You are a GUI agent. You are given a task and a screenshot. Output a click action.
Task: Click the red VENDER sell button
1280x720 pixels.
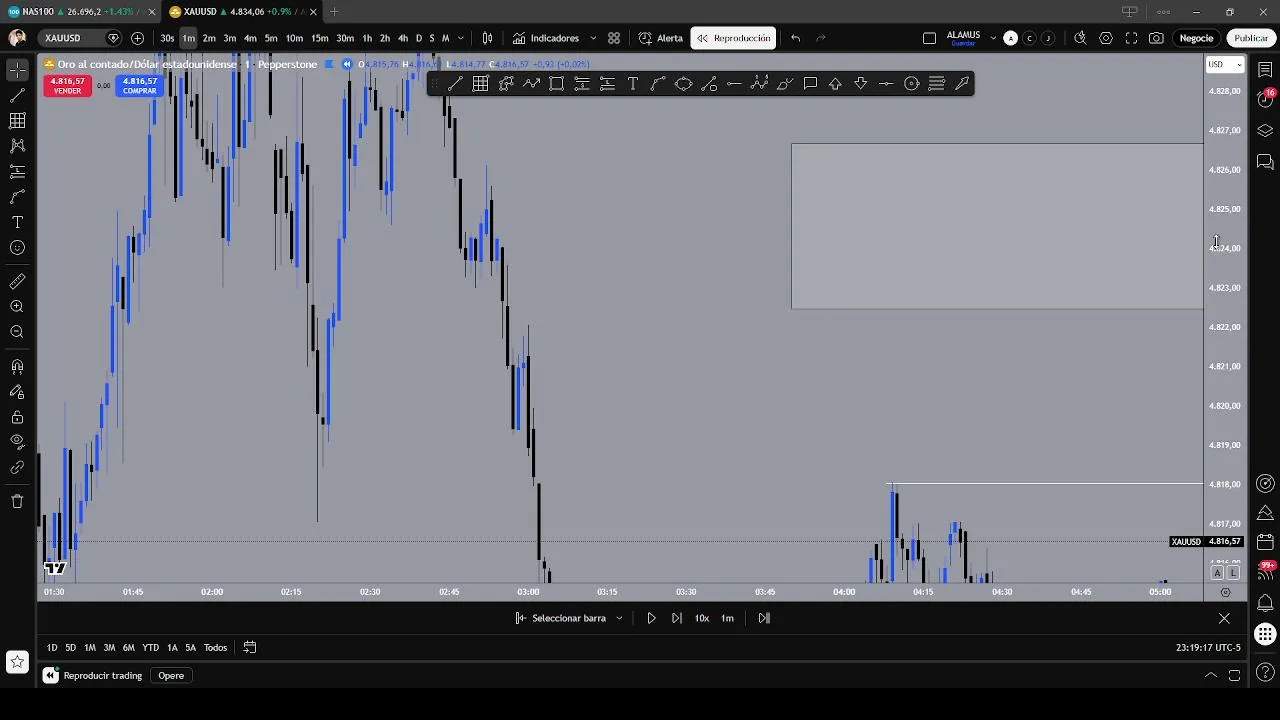coord(68,86)
